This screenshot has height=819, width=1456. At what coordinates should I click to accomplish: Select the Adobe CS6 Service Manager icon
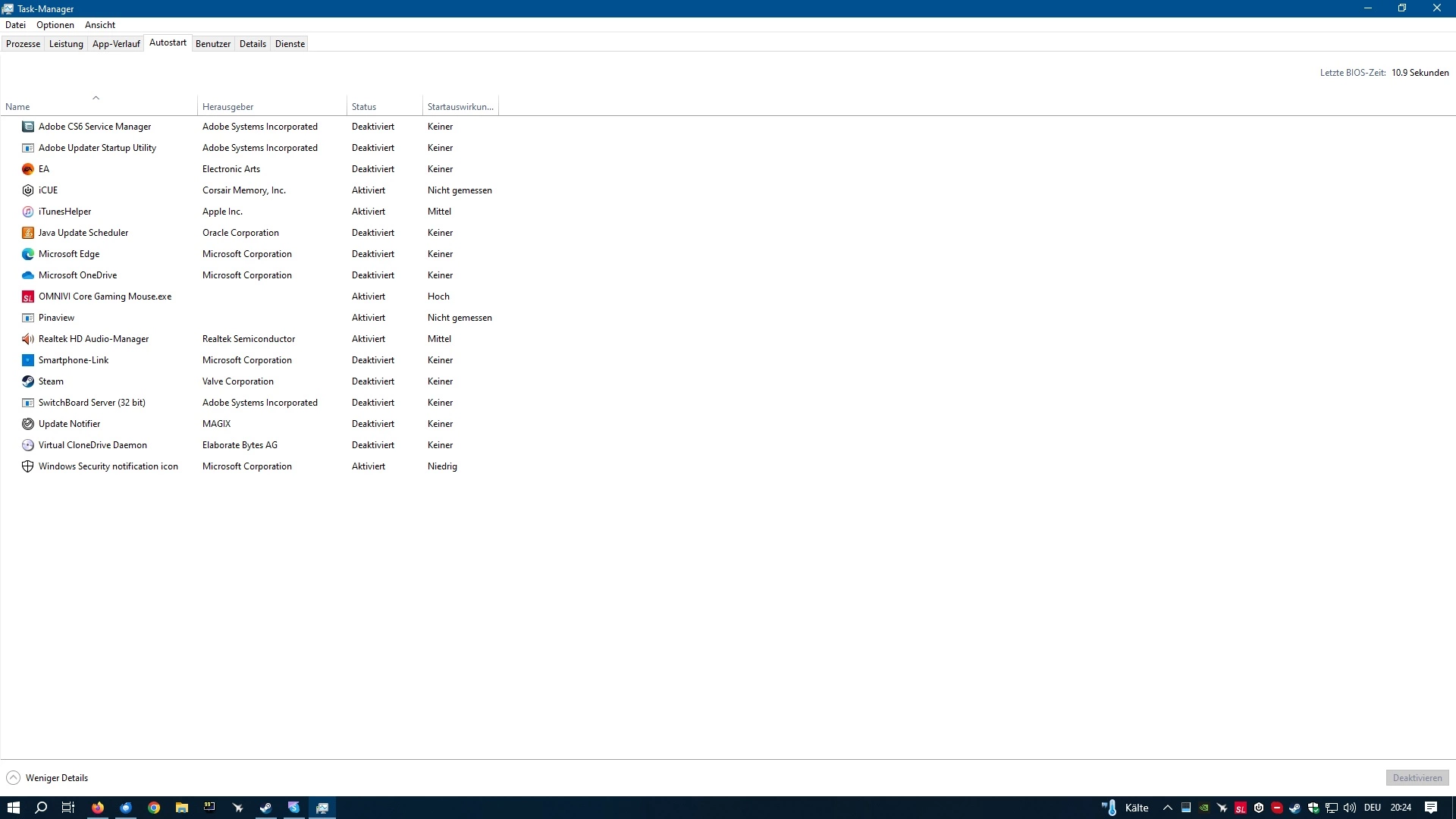28,127
